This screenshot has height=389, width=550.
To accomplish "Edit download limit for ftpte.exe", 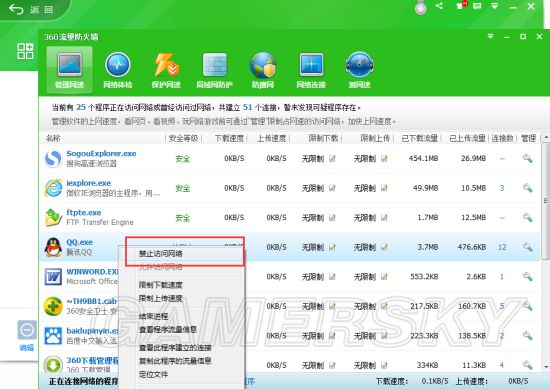I will click(332, 217).
